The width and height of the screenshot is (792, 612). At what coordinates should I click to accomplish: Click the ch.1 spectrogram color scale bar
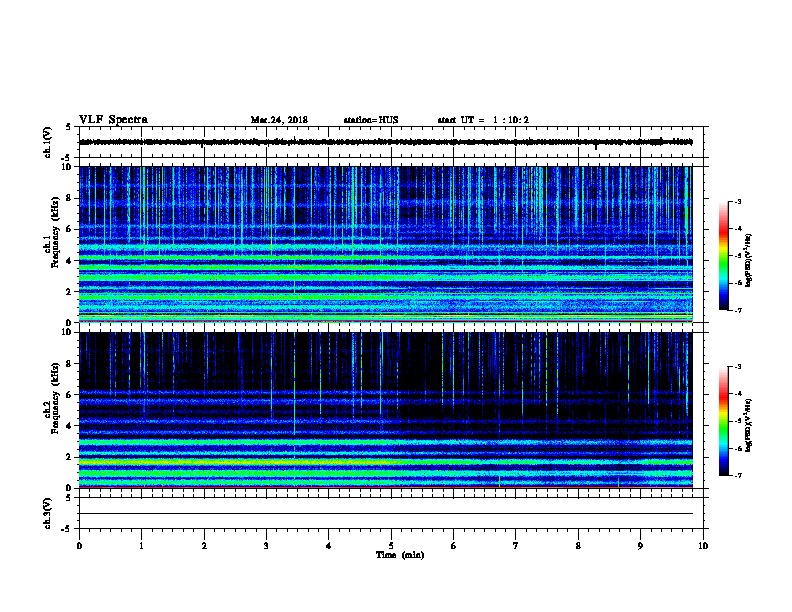723,256
